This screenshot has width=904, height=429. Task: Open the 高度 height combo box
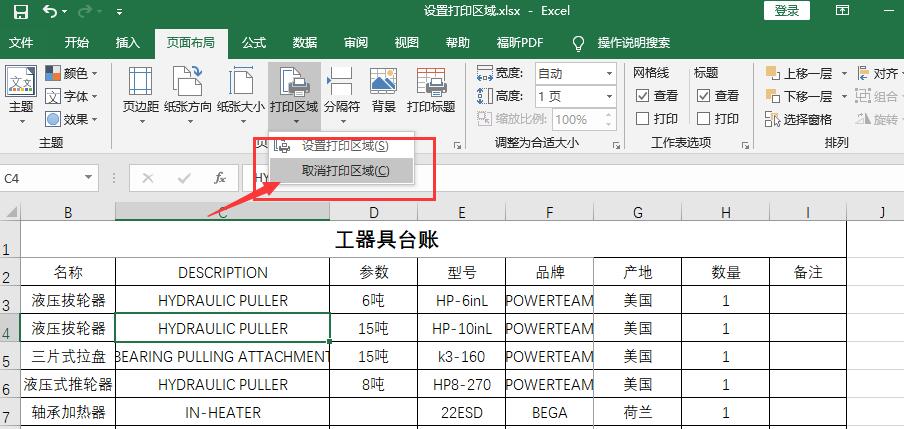pos(575,96)
